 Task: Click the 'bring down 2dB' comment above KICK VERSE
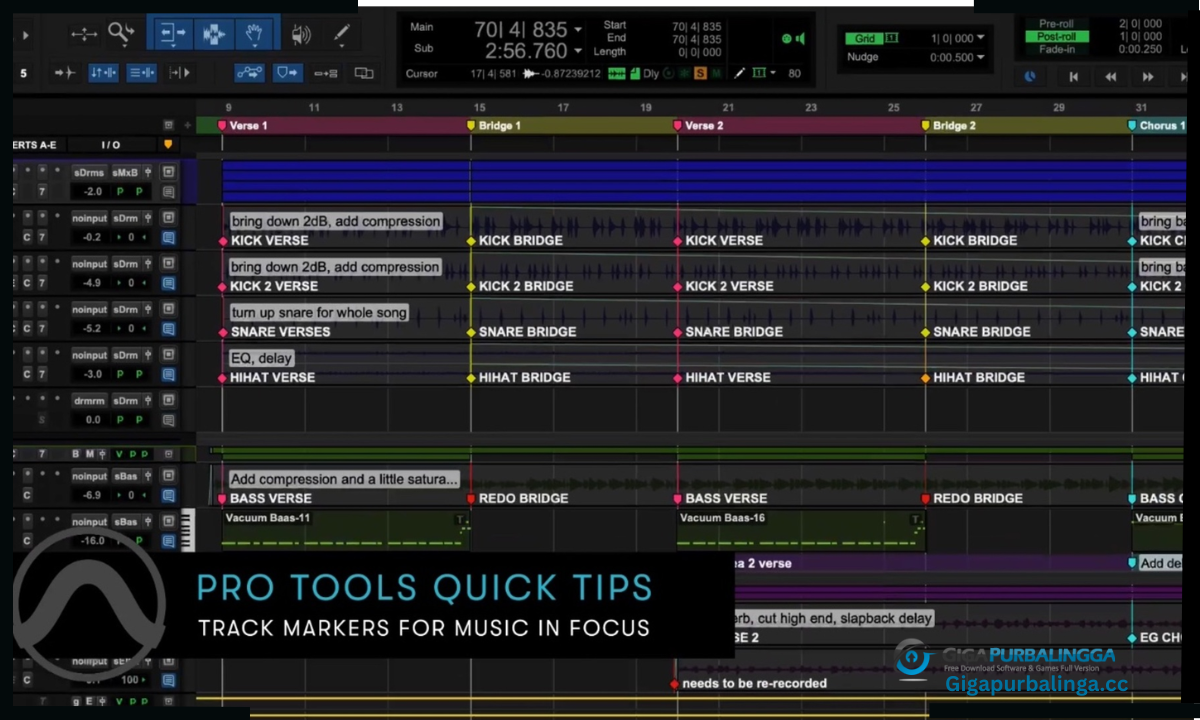335,222
